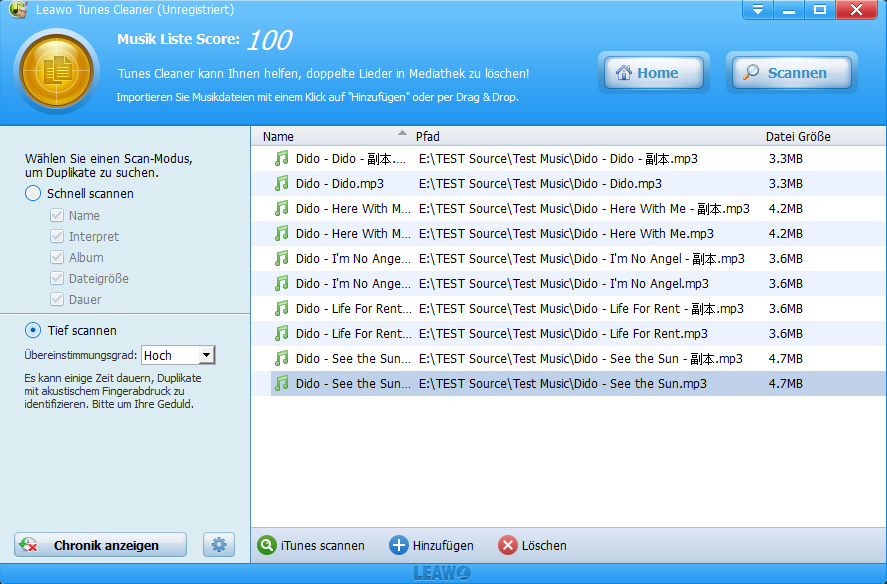Select path ending Dido - I'm No Angel.mp3
Viewport: 887px width, 584px height.
(x=564, y=283)
